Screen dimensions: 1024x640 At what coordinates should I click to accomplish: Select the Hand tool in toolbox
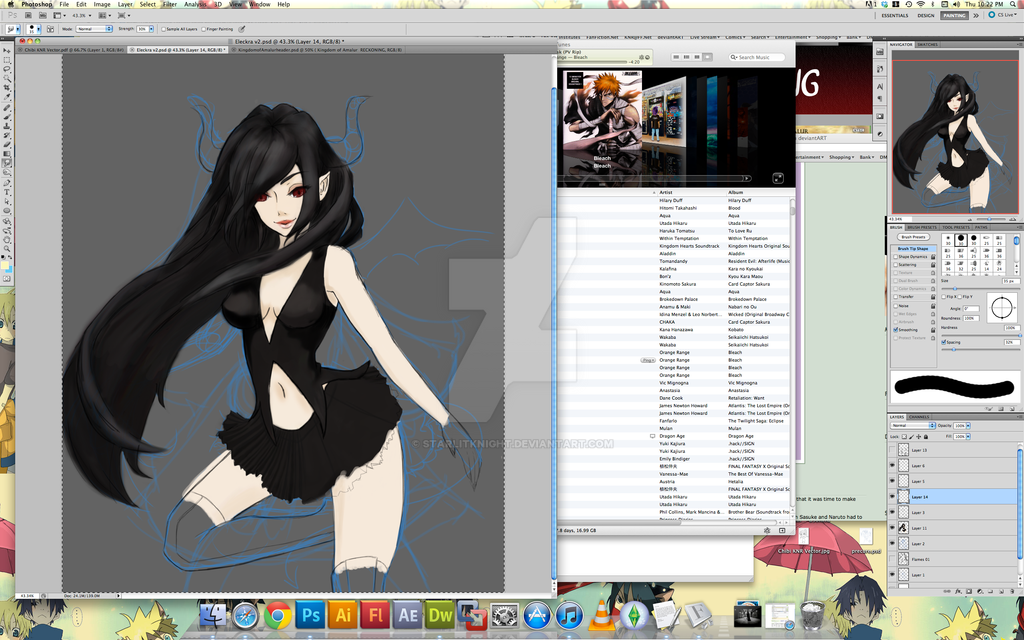pyautogui.click(x=7, y=239)
